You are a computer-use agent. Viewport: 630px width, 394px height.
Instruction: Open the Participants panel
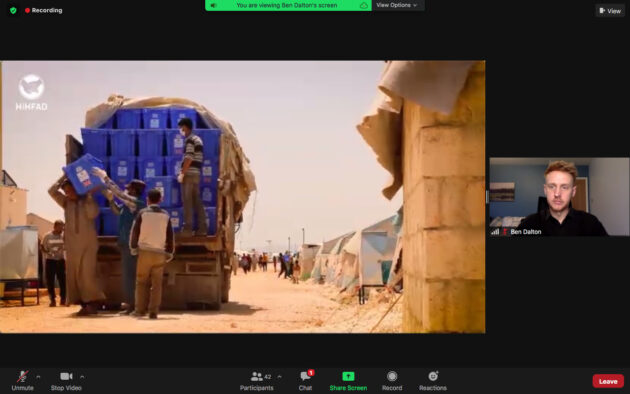(256, 380)
